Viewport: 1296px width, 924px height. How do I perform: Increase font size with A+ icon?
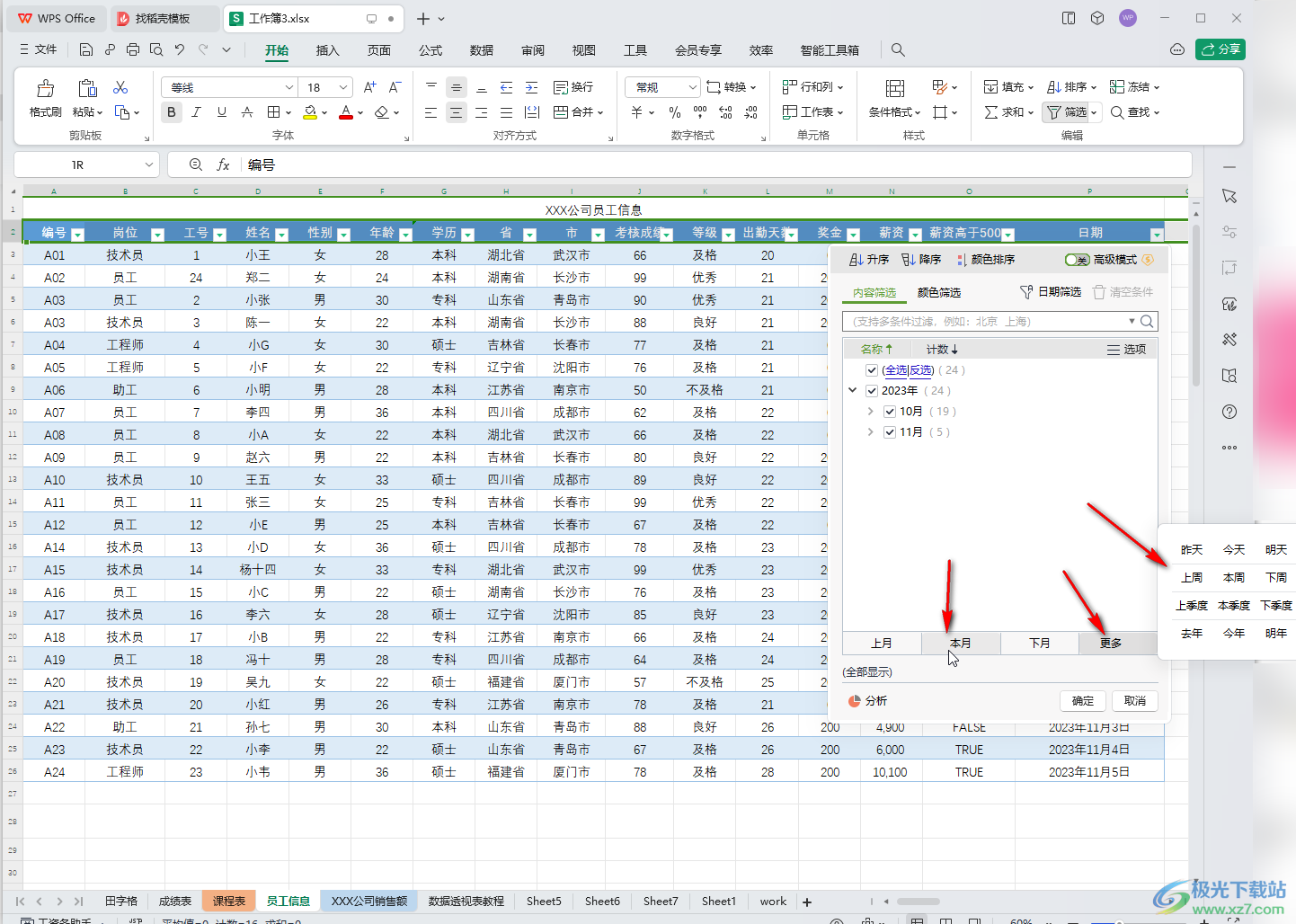(x=369, y=87)
